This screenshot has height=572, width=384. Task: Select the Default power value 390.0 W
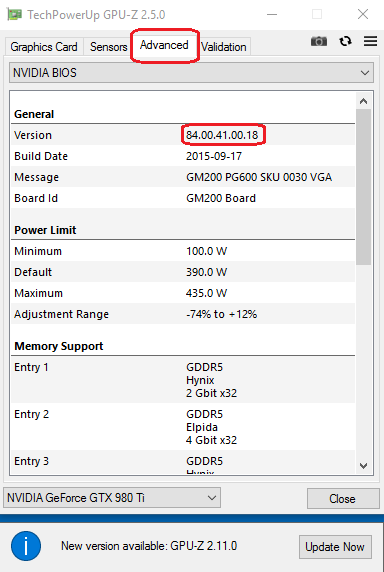[206, 272]
